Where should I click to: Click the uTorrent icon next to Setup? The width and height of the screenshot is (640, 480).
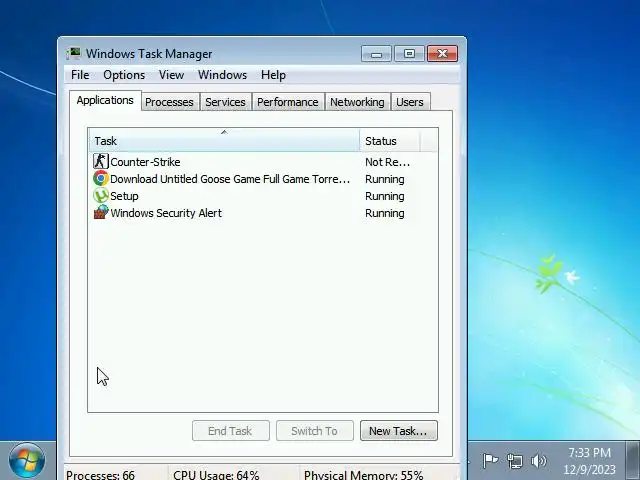click(x=100, y=196)
